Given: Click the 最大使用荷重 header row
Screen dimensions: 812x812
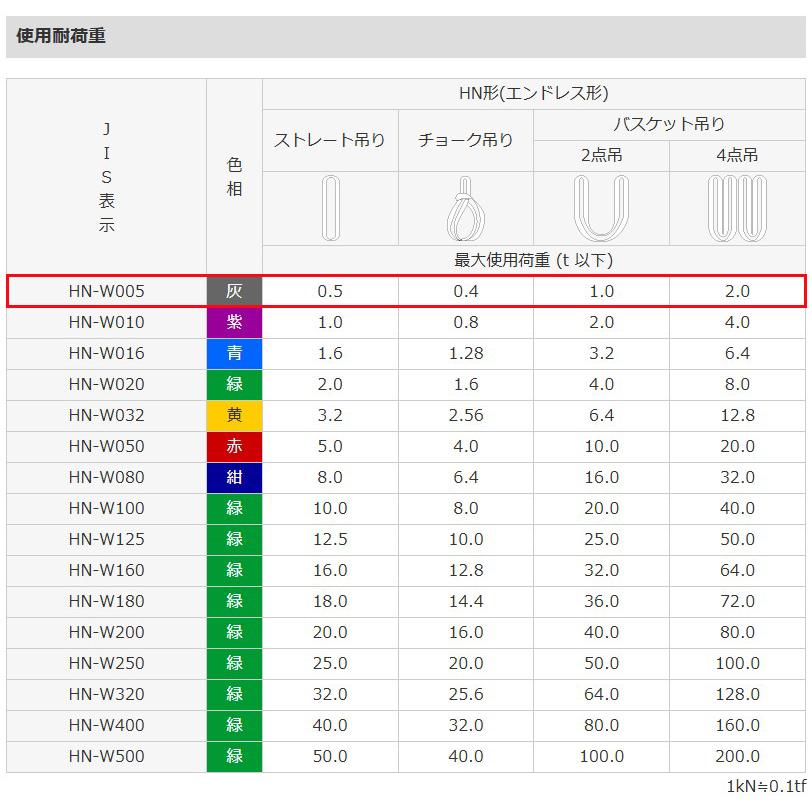Looking at the screenshot, I should (x=533, y=258).
